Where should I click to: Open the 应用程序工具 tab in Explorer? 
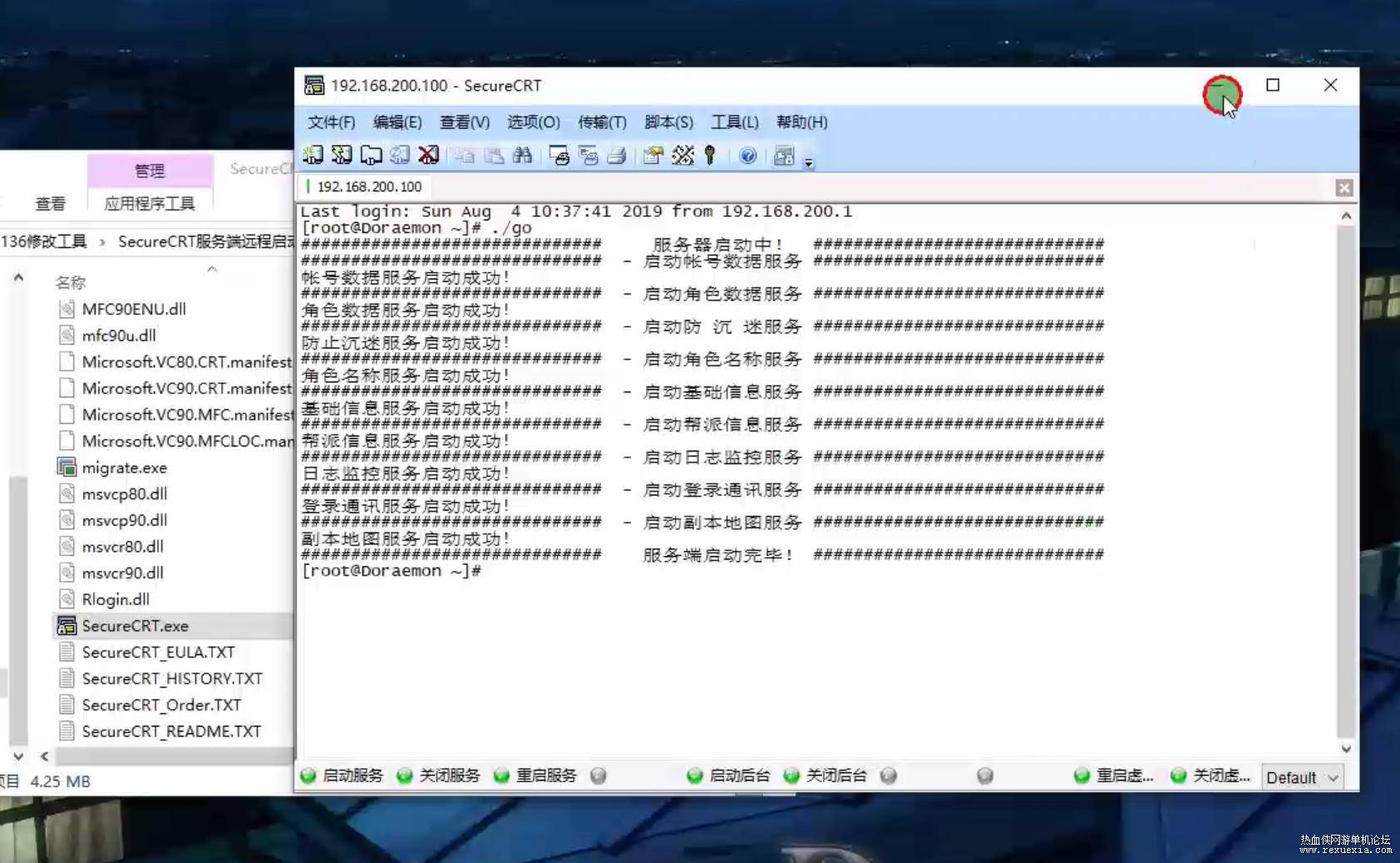point(150,204)
